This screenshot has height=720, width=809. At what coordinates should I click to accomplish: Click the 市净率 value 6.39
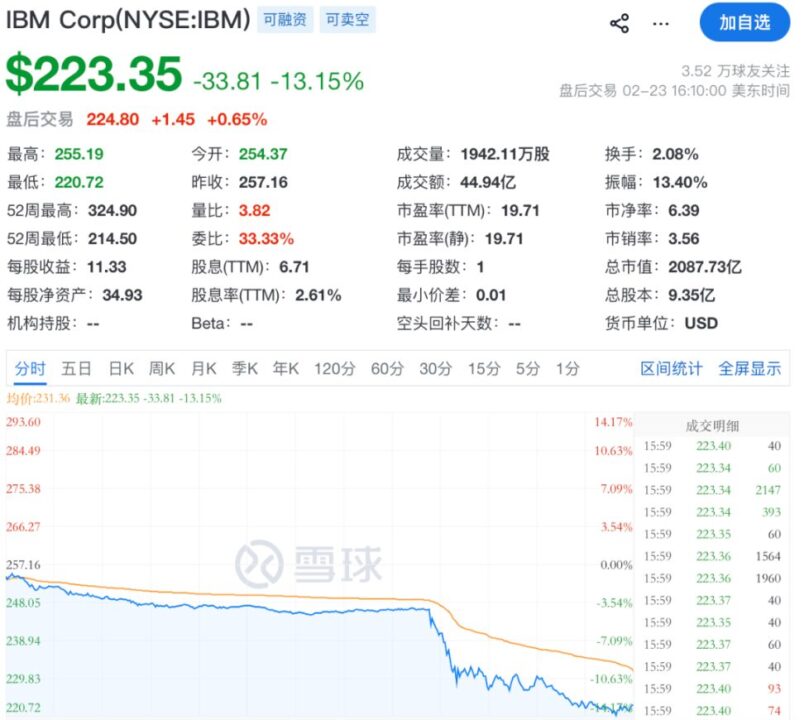pyautogui.click(x=684, y=211)
